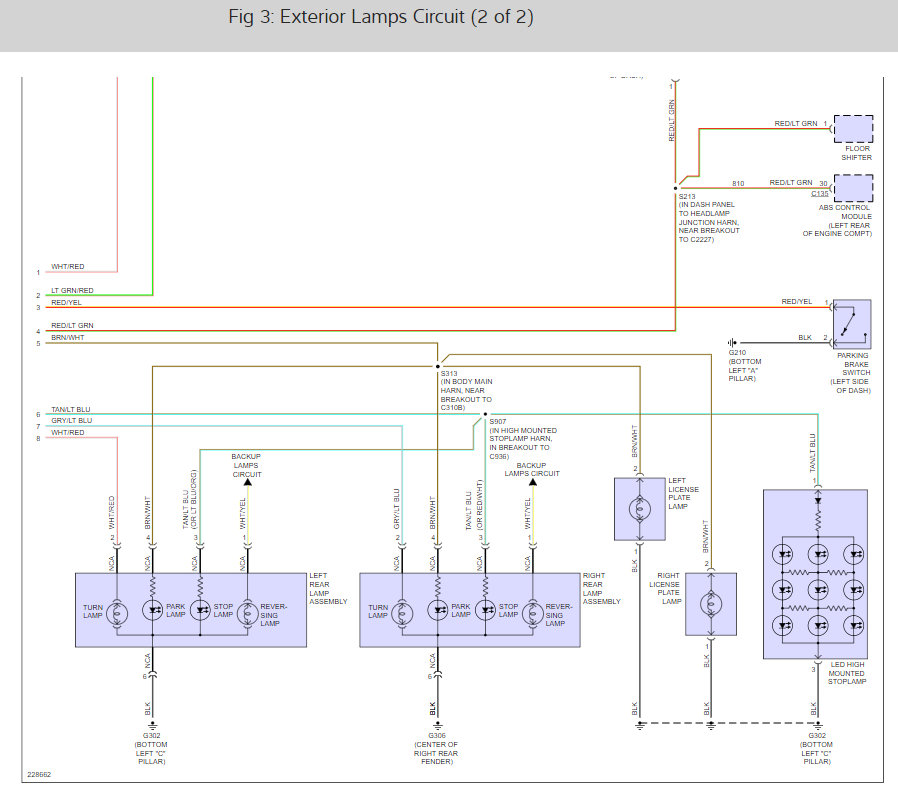Click the right Backup Lamps Circuit arrow

pos(533,482)
